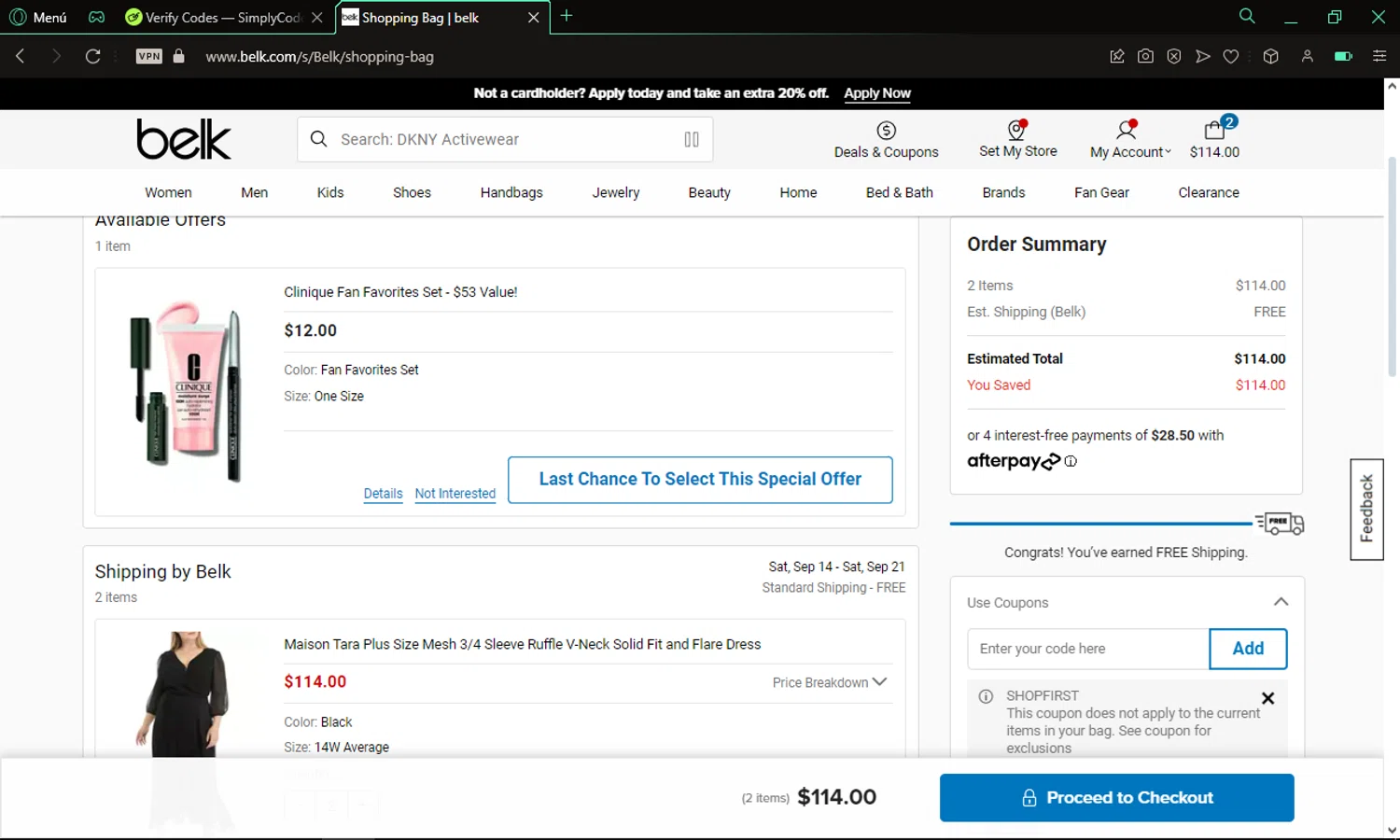Switch to the Verify Codes — SimplyCodes tab
Viewport: 1400px width, 840px height.
(x=222, y=17)
